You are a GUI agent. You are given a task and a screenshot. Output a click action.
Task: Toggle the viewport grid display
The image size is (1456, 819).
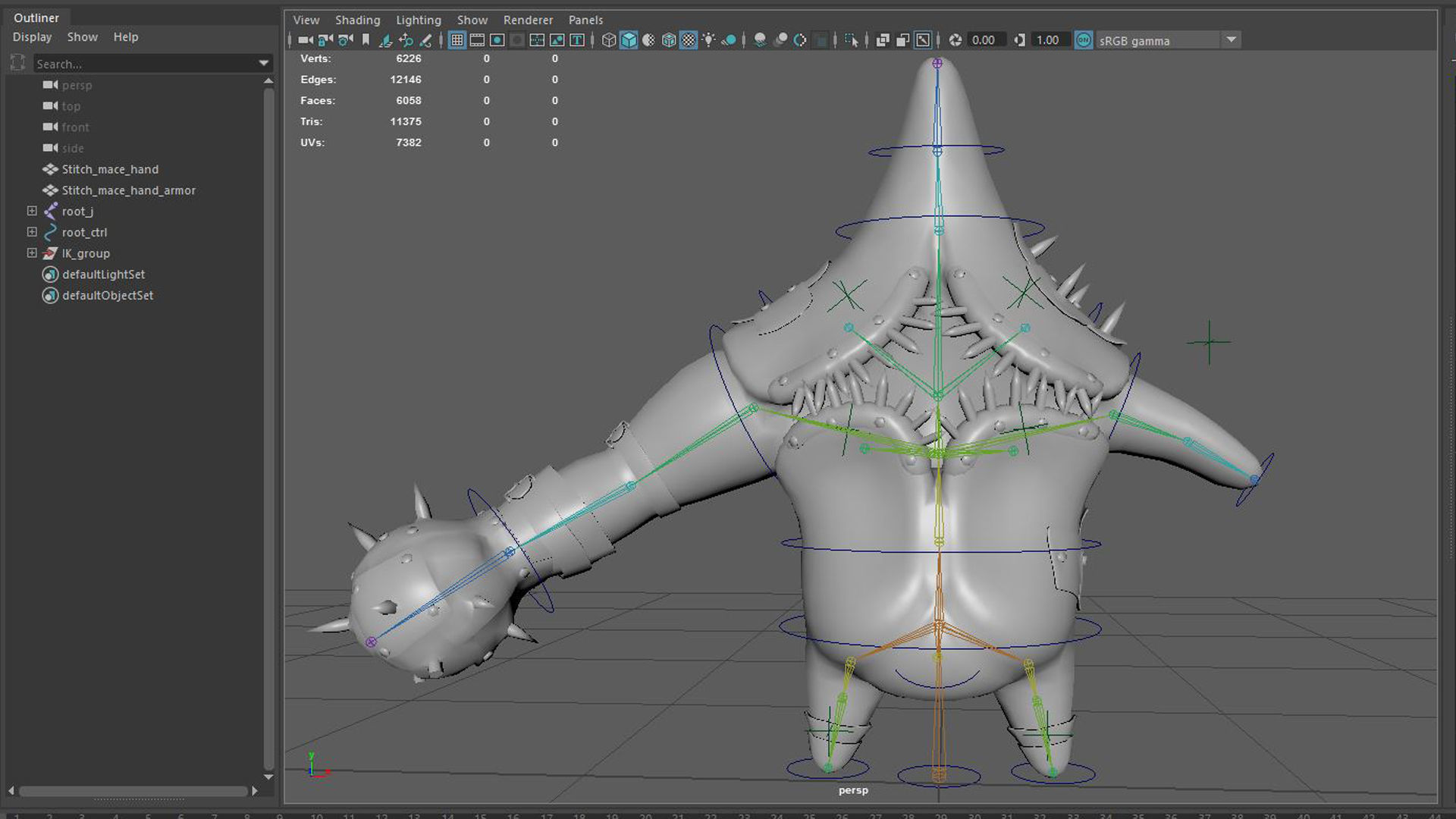point(456,39)
